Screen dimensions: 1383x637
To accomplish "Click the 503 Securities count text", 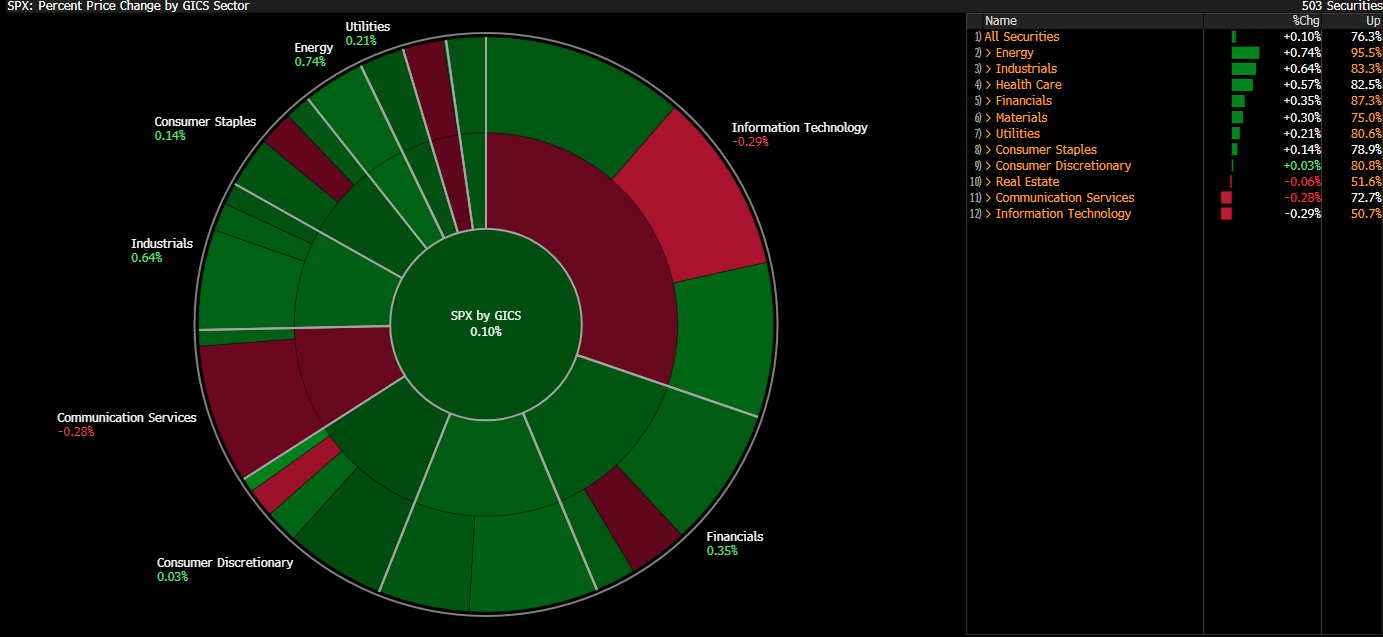I will 1342,6.
